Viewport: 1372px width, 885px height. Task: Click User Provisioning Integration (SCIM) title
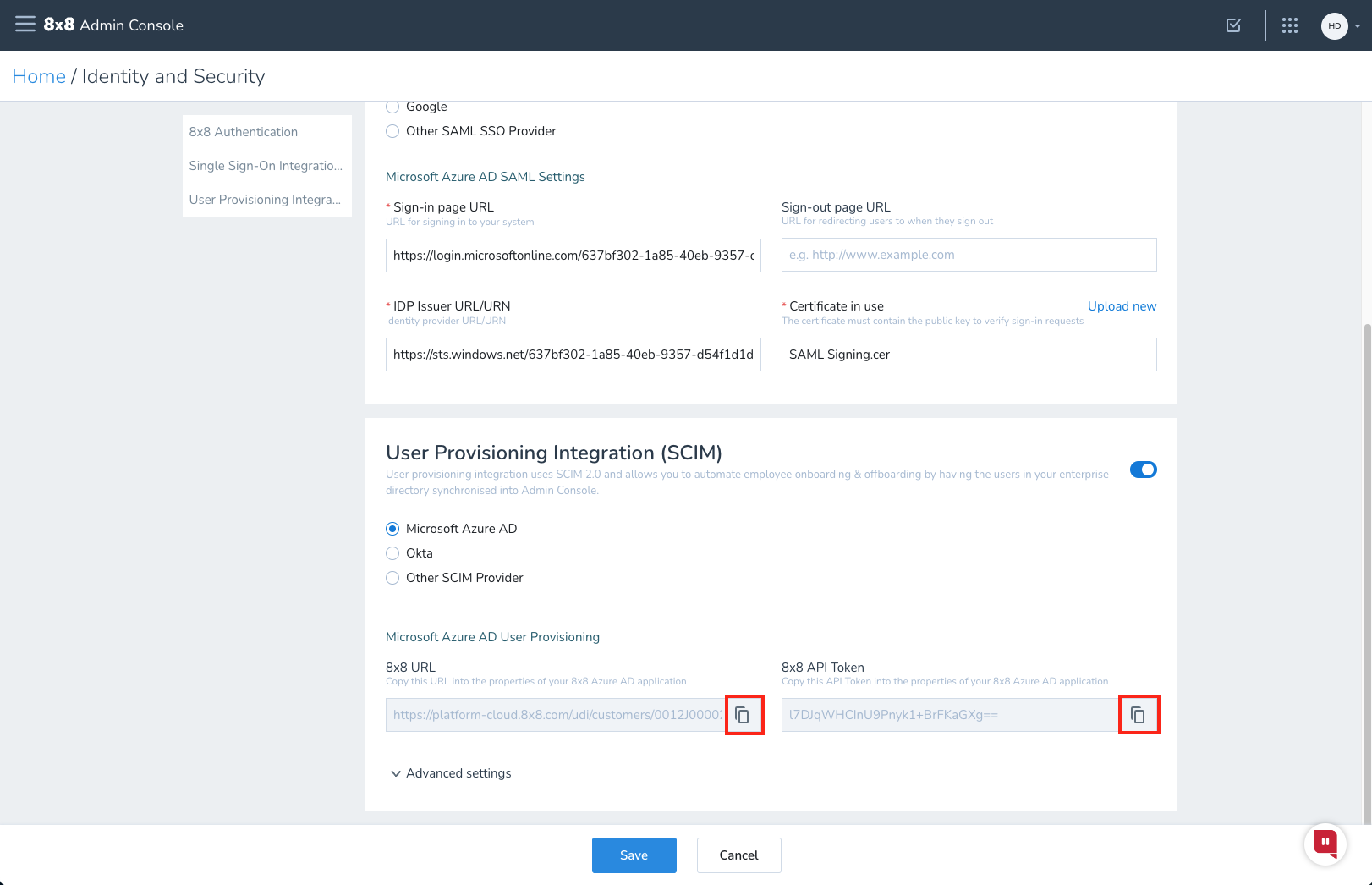pyautogui.click(x=554, y=453)
